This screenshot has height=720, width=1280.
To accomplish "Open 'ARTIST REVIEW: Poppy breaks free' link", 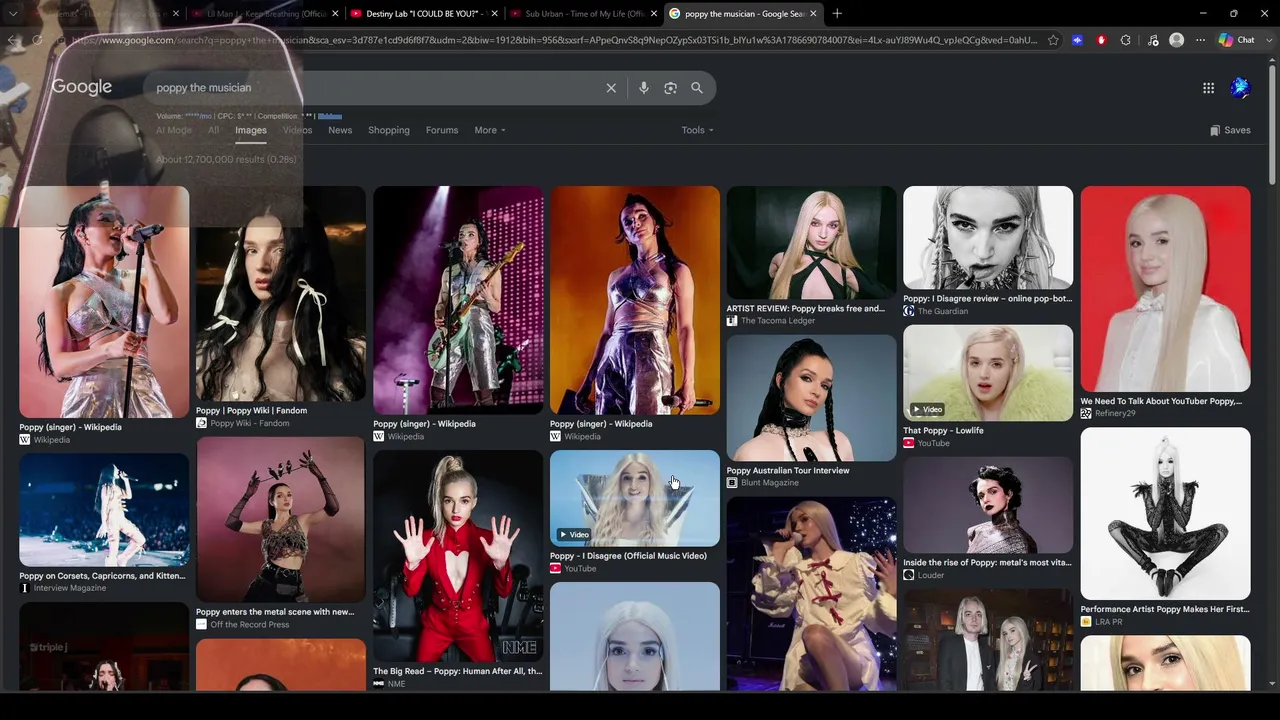I will 805,308.
